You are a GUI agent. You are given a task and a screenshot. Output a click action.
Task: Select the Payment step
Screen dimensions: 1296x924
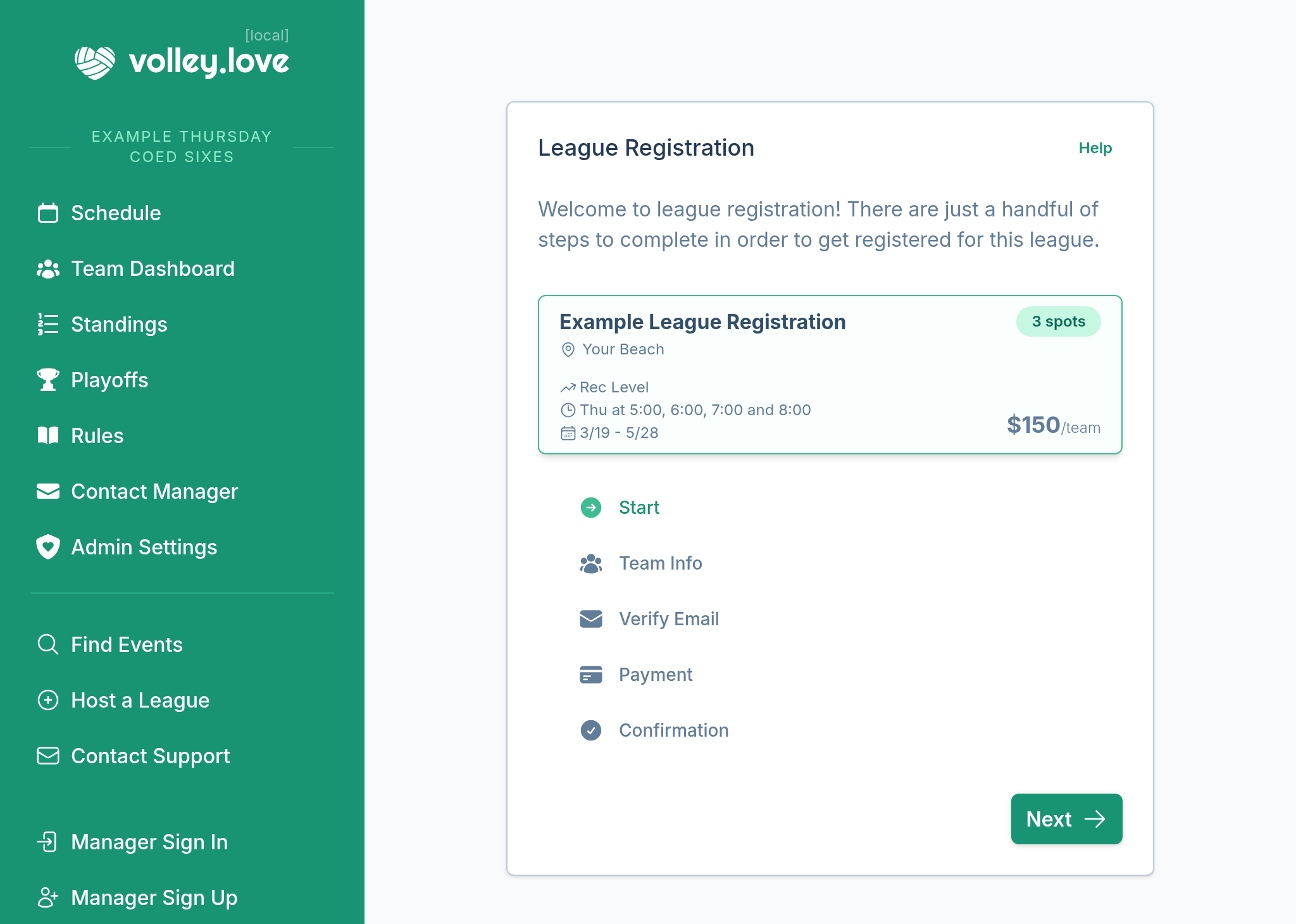655,675
